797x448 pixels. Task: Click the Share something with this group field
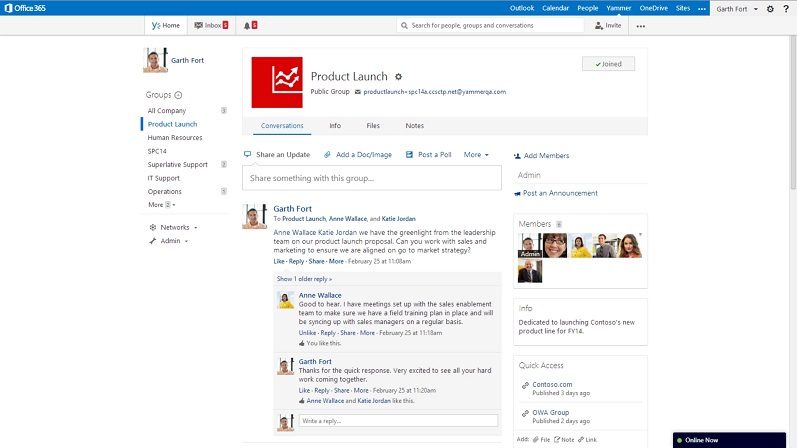[x=372, y=178]
